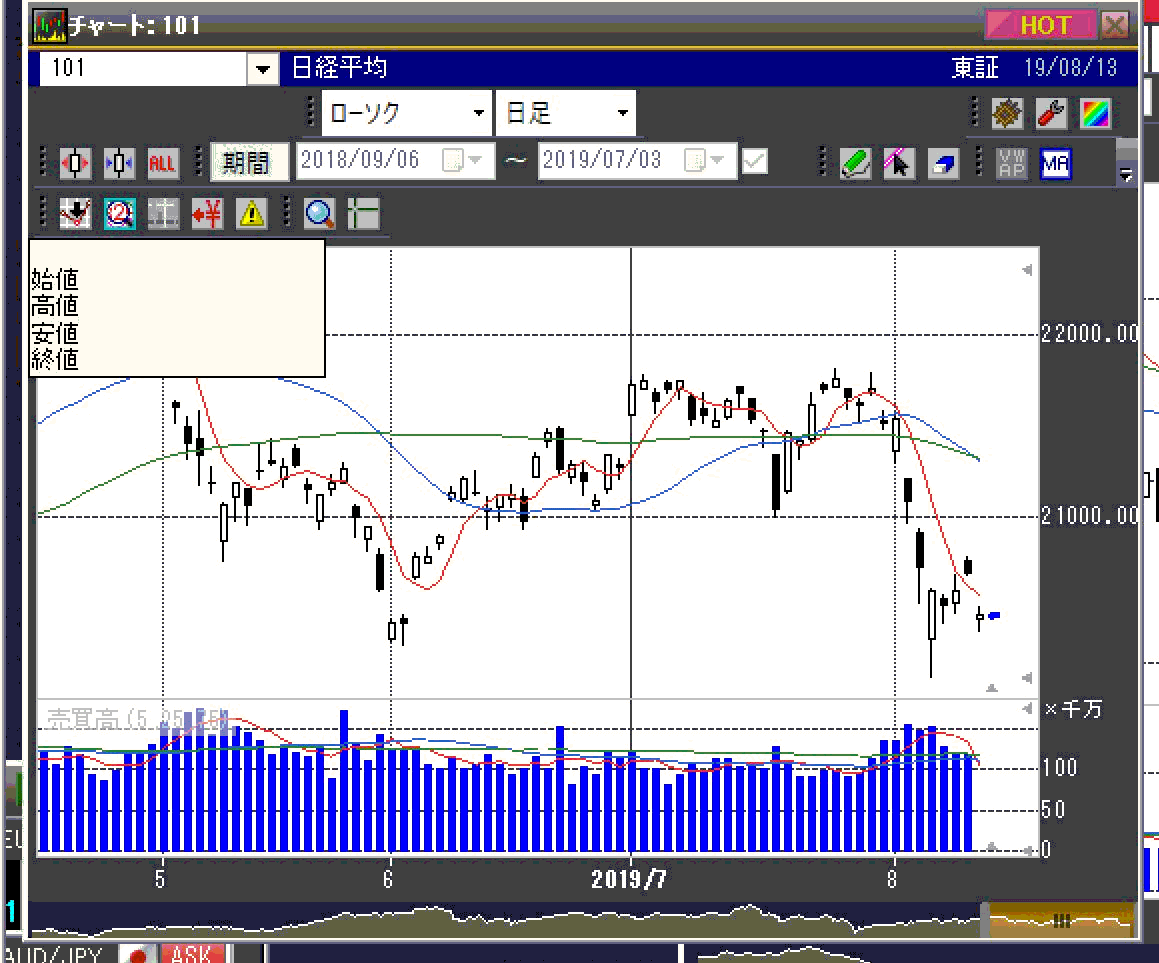Click the stock code input field showing 101
This screenshot has width=1159, height=963.
144,69
